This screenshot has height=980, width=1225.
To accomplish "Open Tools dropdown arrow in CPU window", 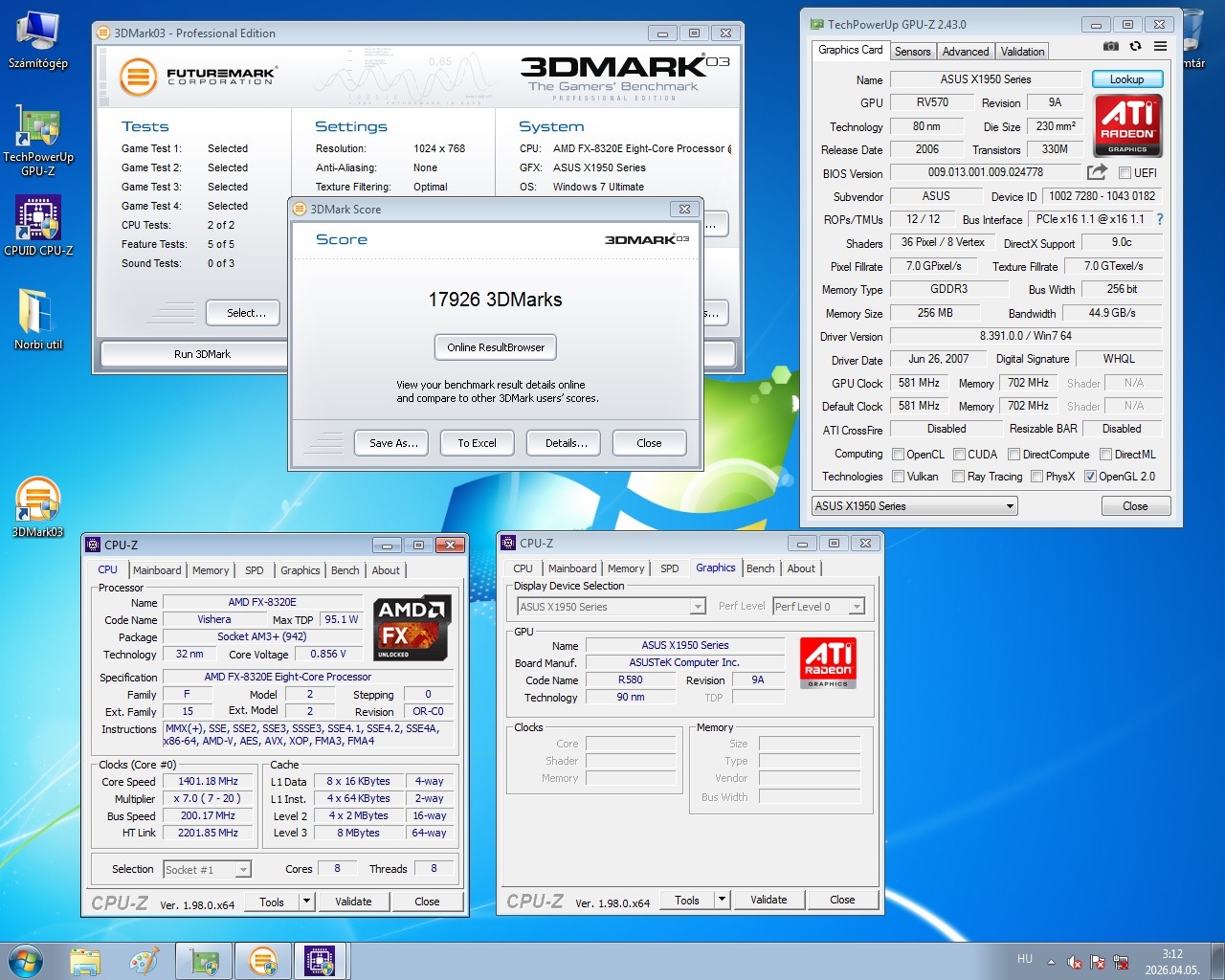I will click(x=306, y=902).
